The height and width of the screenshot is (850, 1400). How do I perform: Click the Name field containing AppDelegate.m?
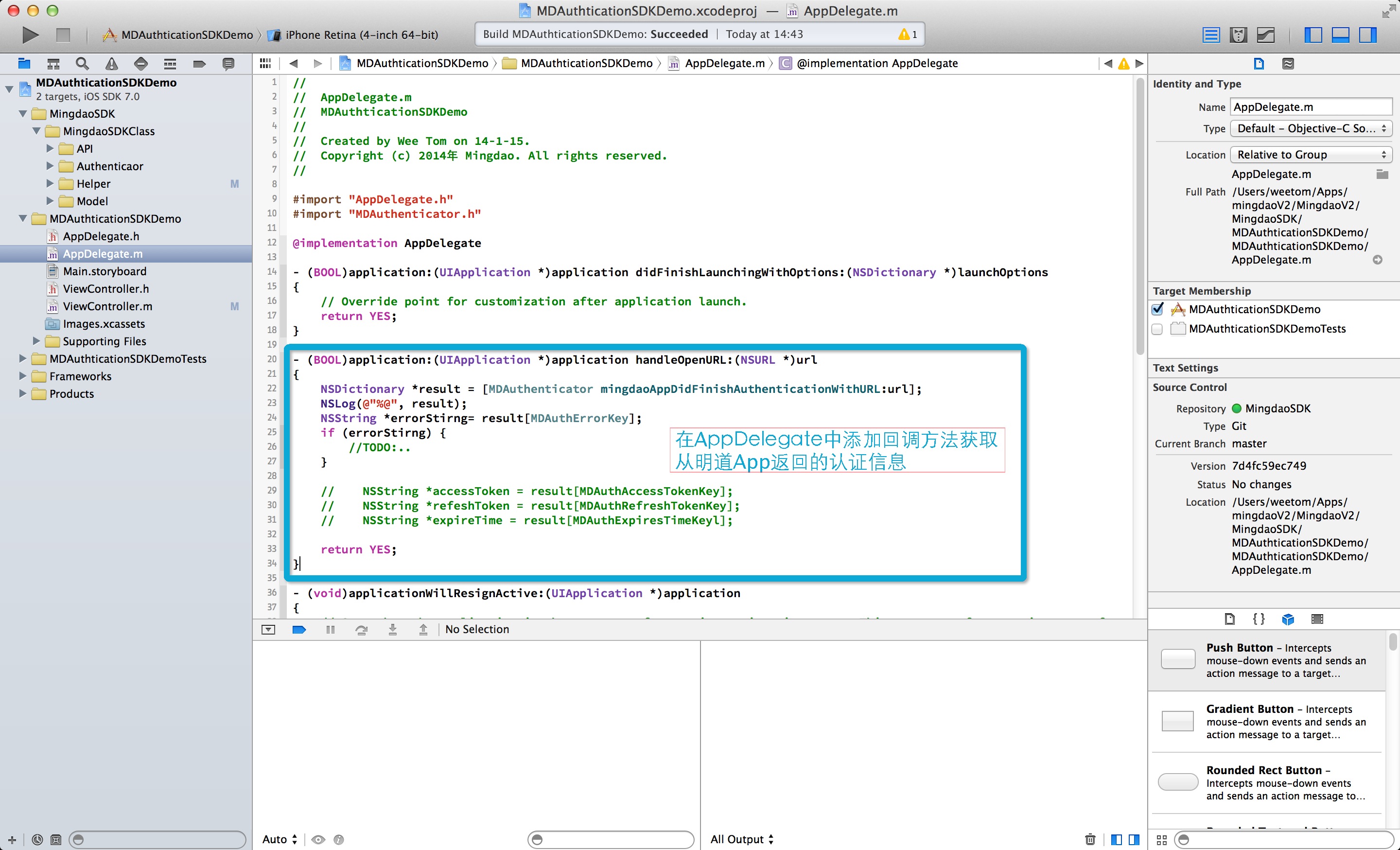pyautogui.click(x=1311, y=107)
